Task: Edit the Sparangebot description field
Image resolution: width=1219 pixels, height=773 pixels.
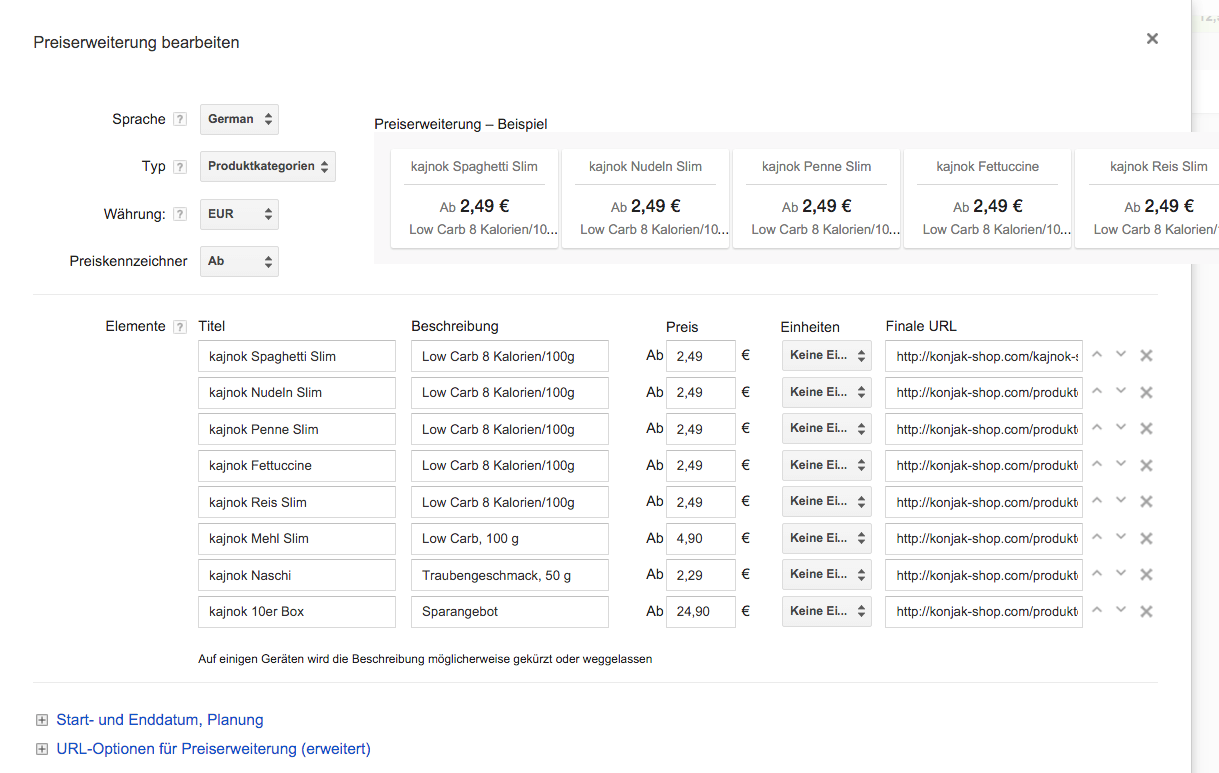Action: (x=510, y=612)
